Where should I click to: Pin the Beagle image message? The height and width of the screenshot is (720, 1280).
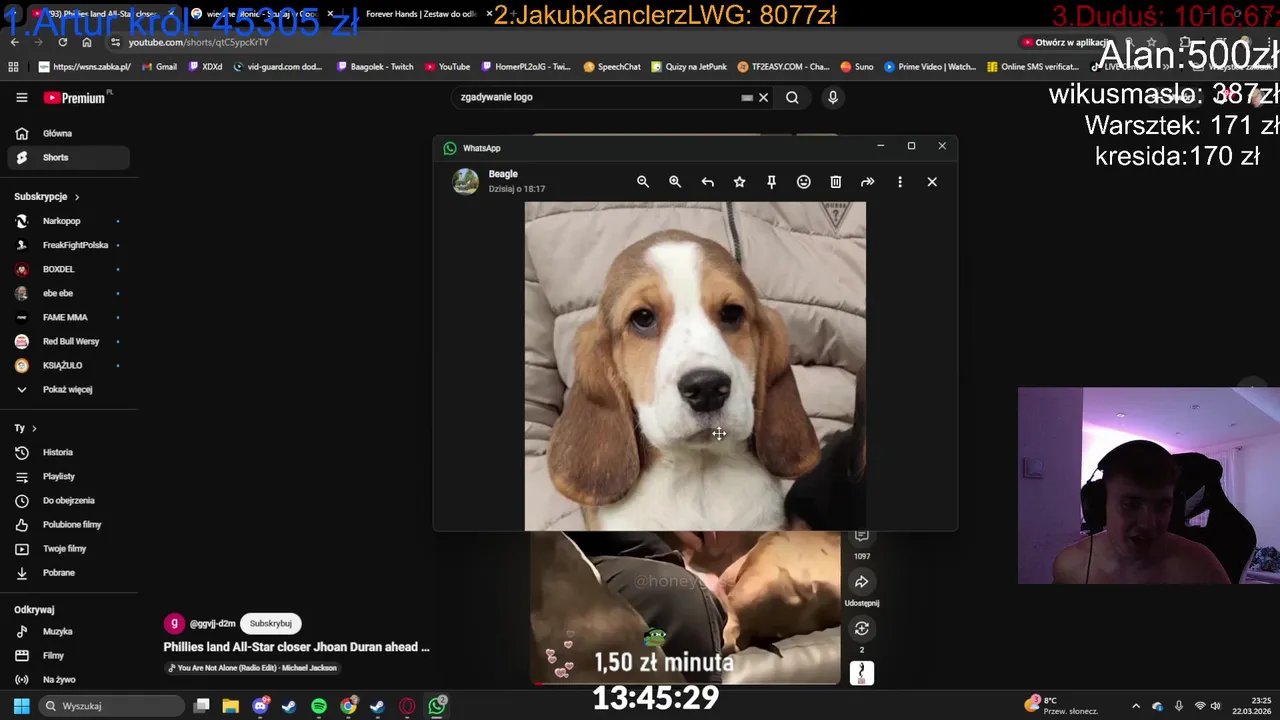tap(771, 182)
